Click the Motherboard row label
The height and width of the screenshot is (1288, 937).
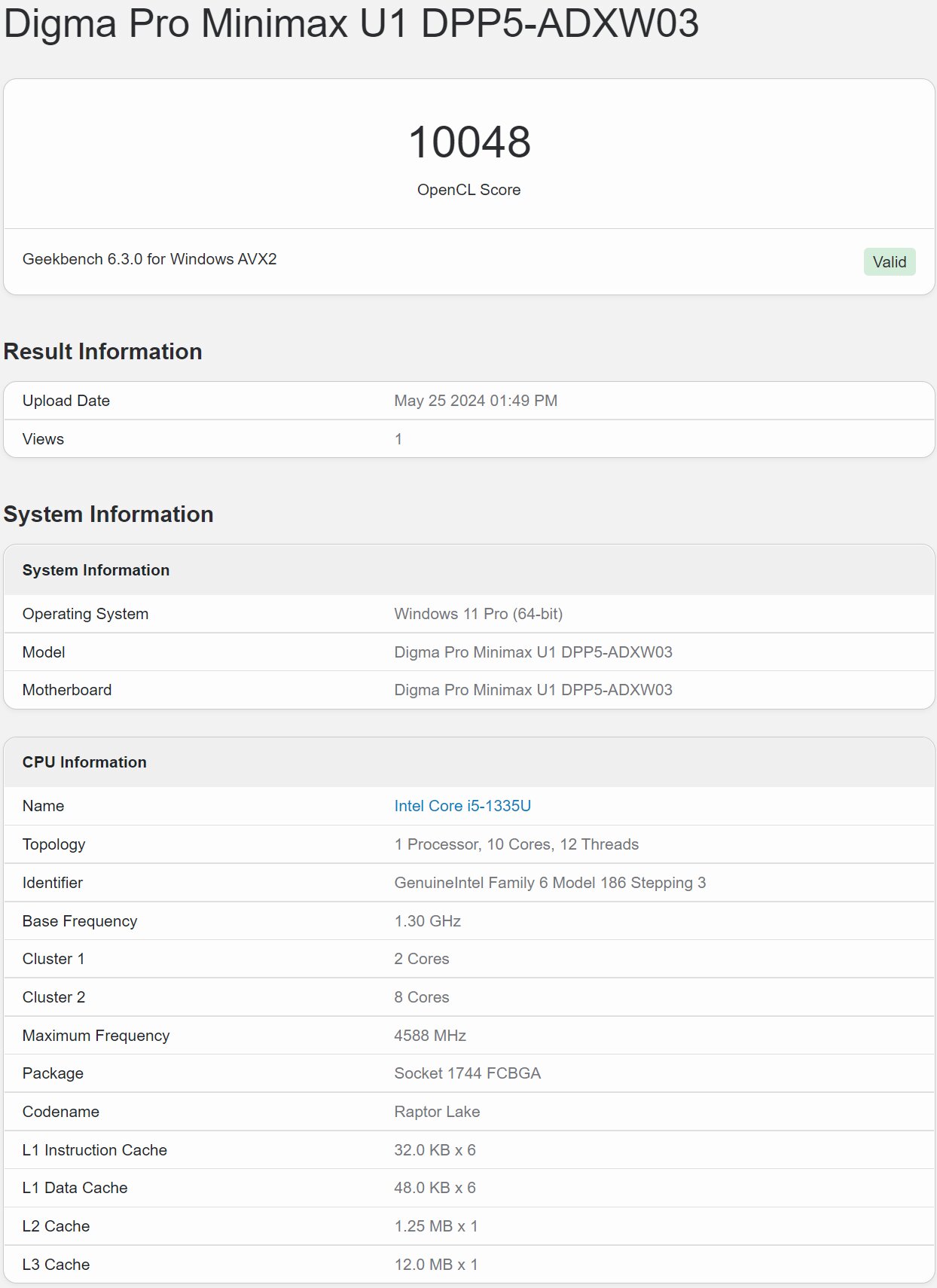[67, 690]
